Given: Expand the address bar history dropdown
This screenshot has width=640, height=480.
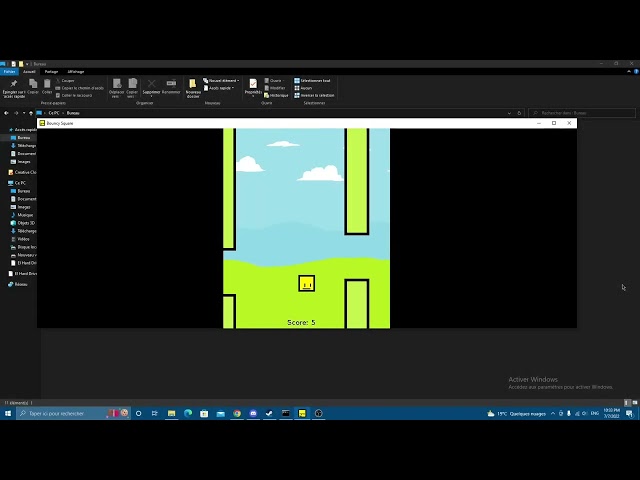Looking at the screenshot, I should [x=509, y=113].
